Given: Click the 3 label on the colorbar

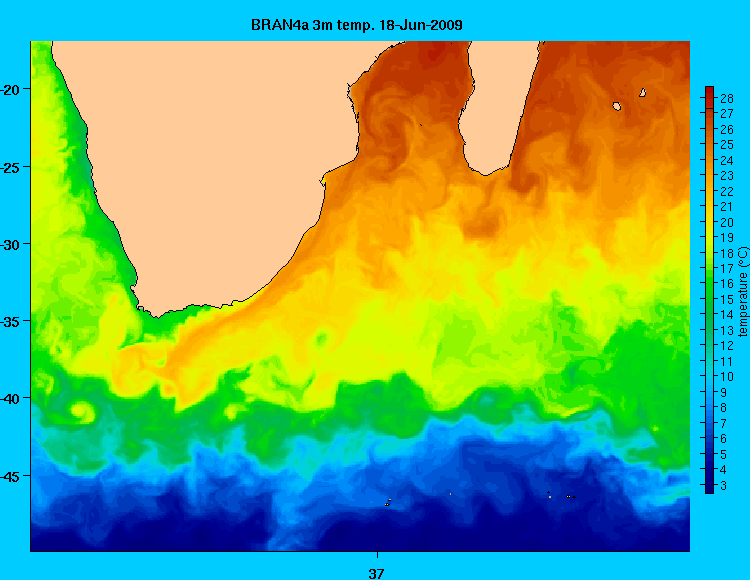Looking at the screenshot, I should point(723,485).
